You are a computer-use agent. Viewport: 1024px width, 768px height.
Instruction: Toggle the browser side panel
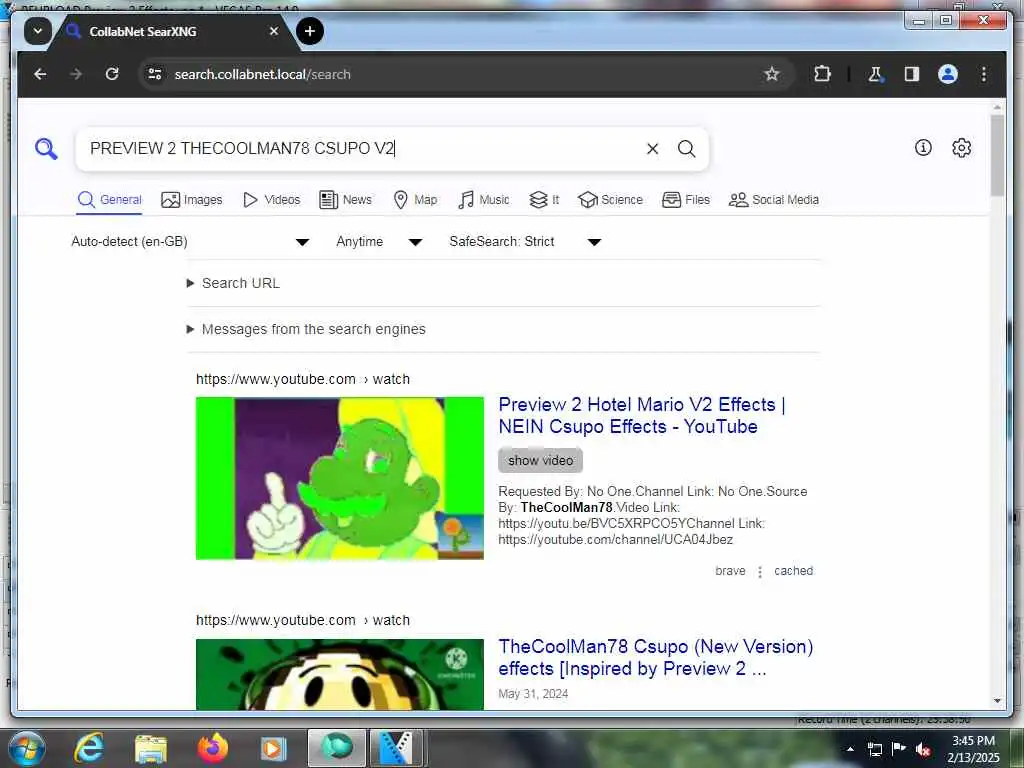(x=912, y=74)
